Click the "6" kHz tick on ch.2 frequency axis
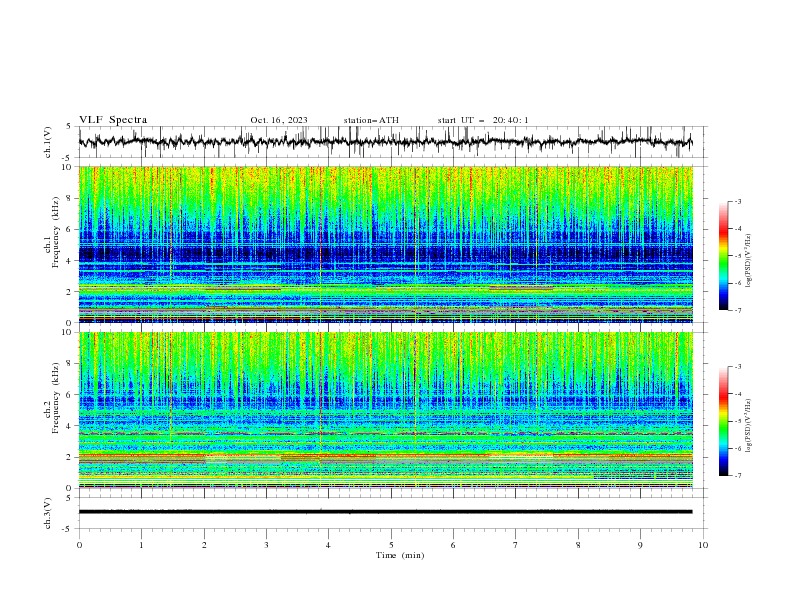 coord(70,395)
